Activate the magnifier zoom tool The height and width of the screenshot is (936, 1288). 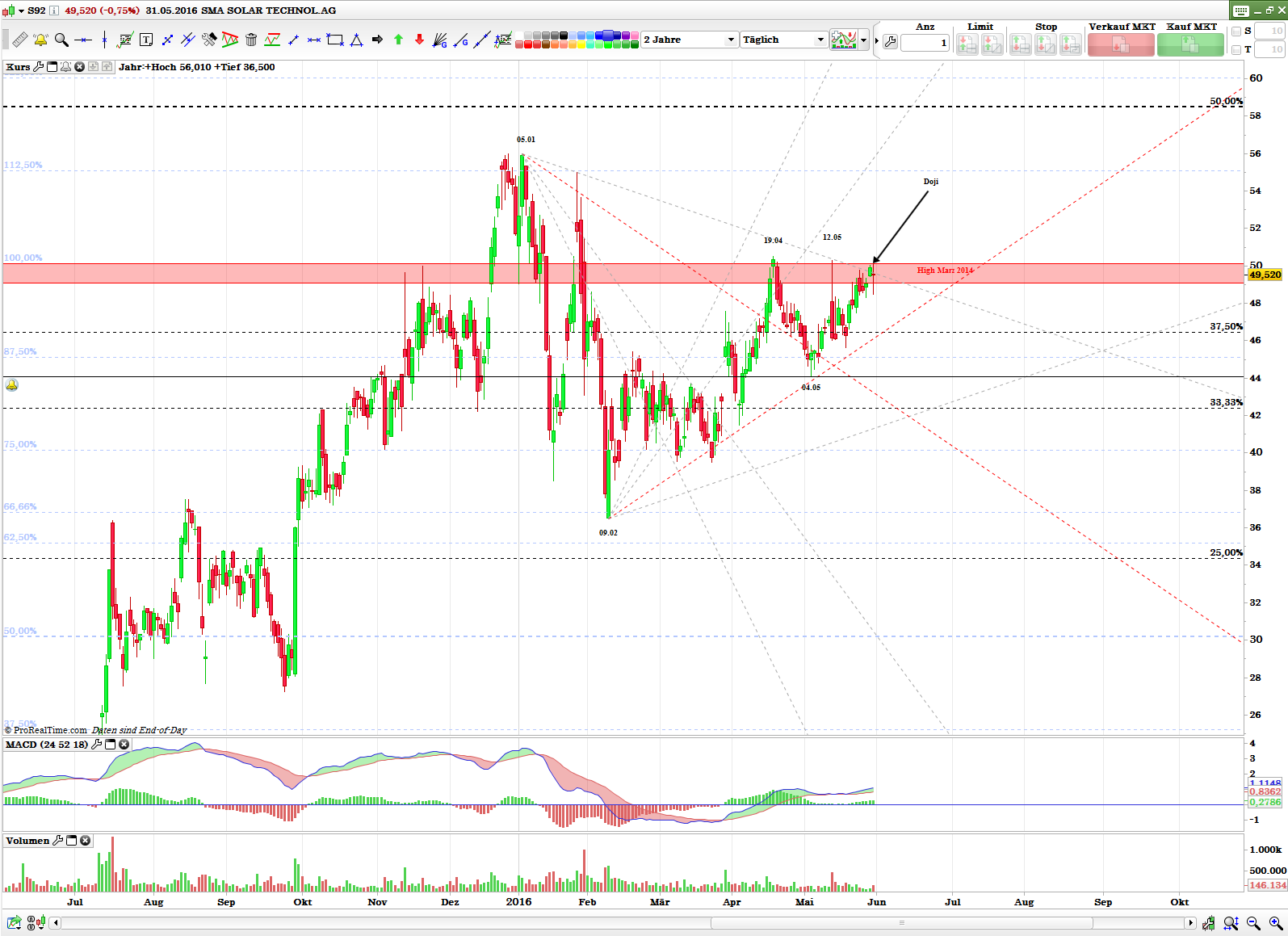click(61, 40)
